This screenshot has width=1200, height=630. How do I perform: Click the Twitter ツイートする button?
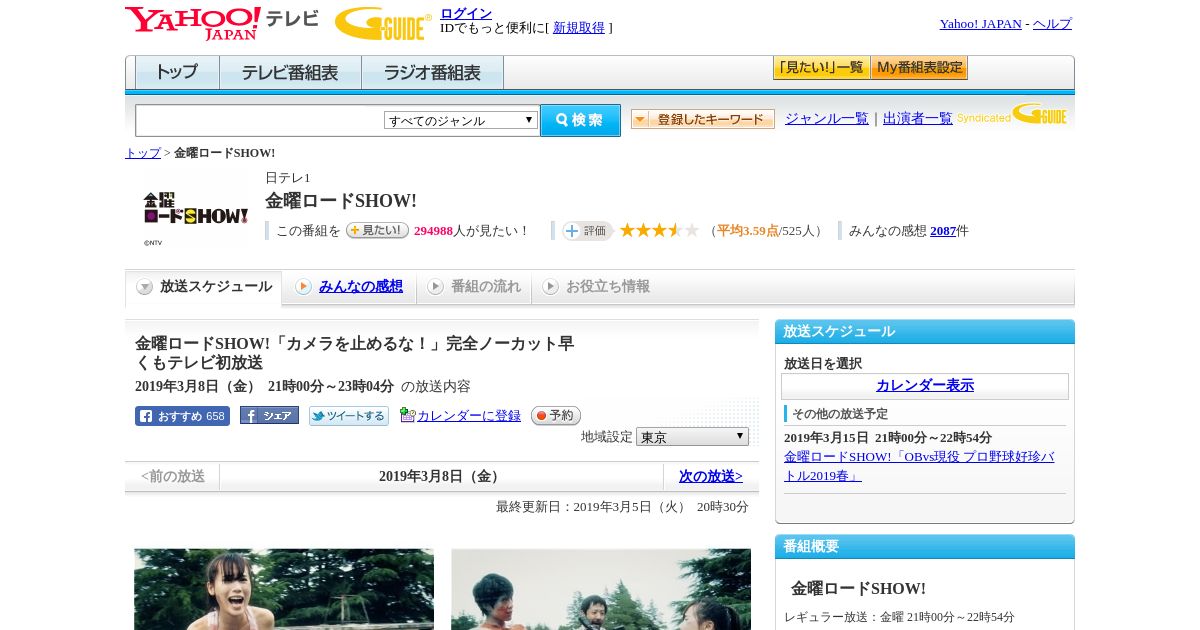[x=349, y=416]
